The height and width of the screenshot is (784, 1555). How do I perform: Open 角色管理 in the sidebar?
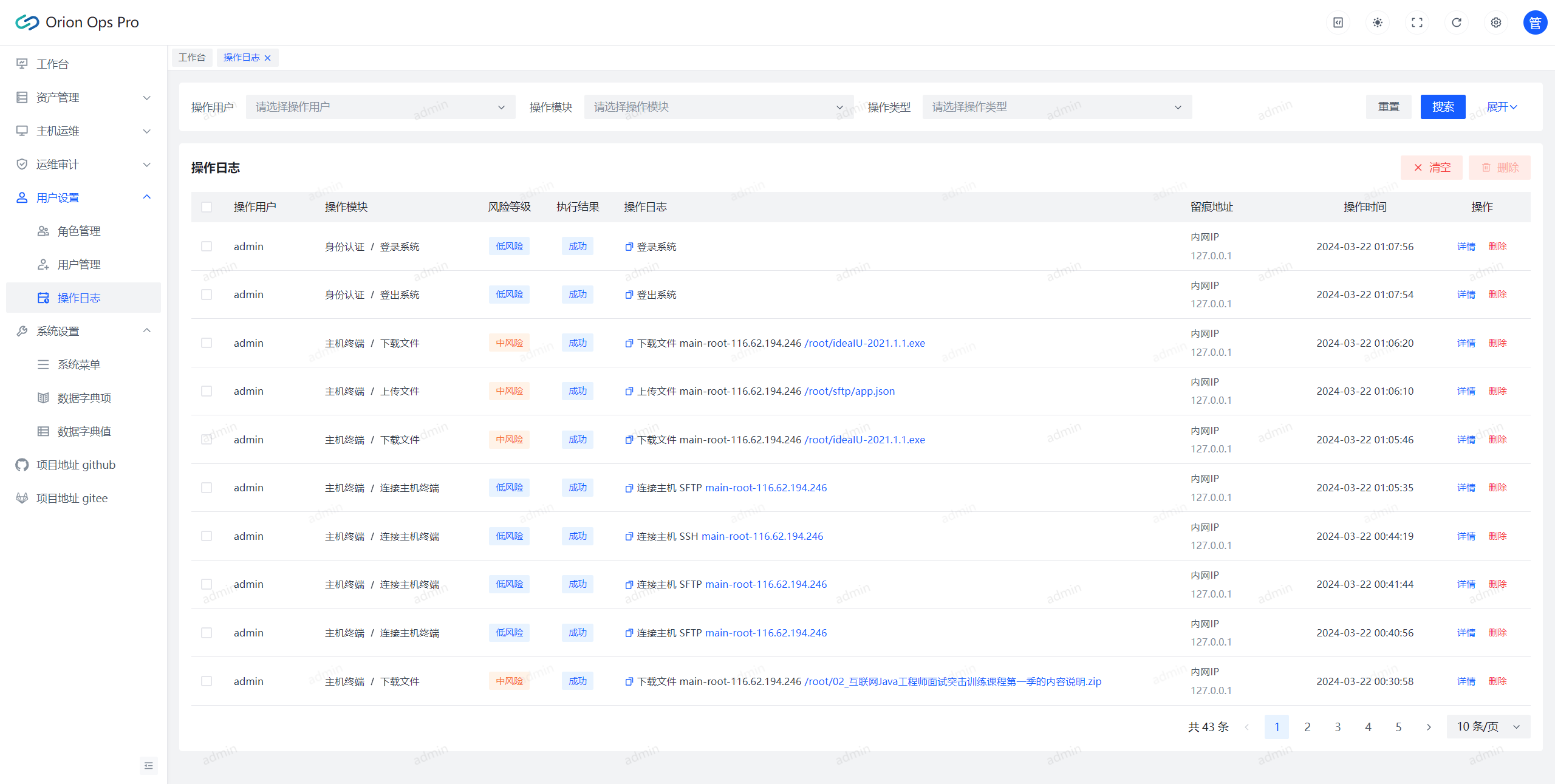pos(79,231)
